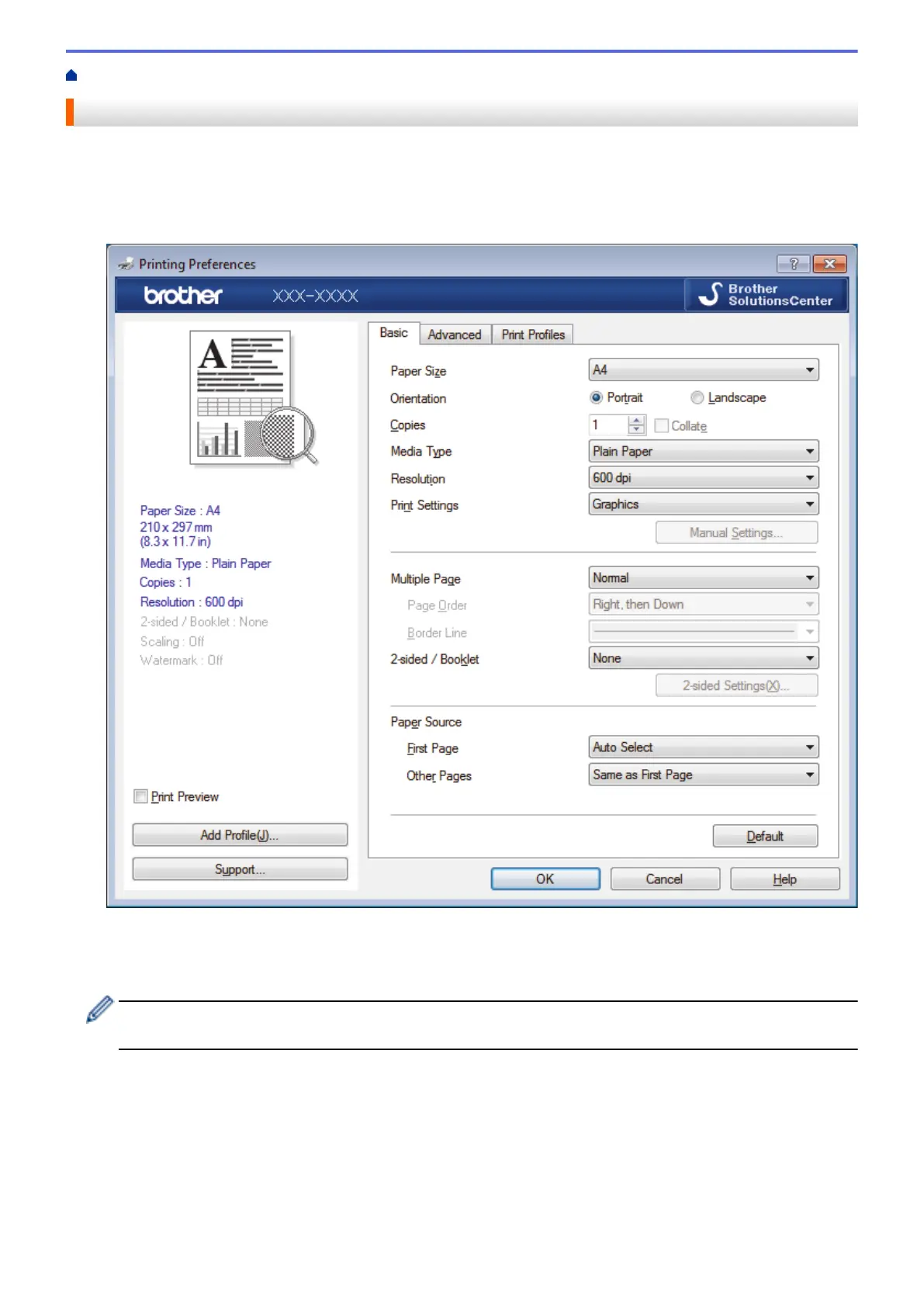The width and height of the screenshot is (924, 1307).
Task: Click the printer icon in title bar
Action: pos(126,264)
